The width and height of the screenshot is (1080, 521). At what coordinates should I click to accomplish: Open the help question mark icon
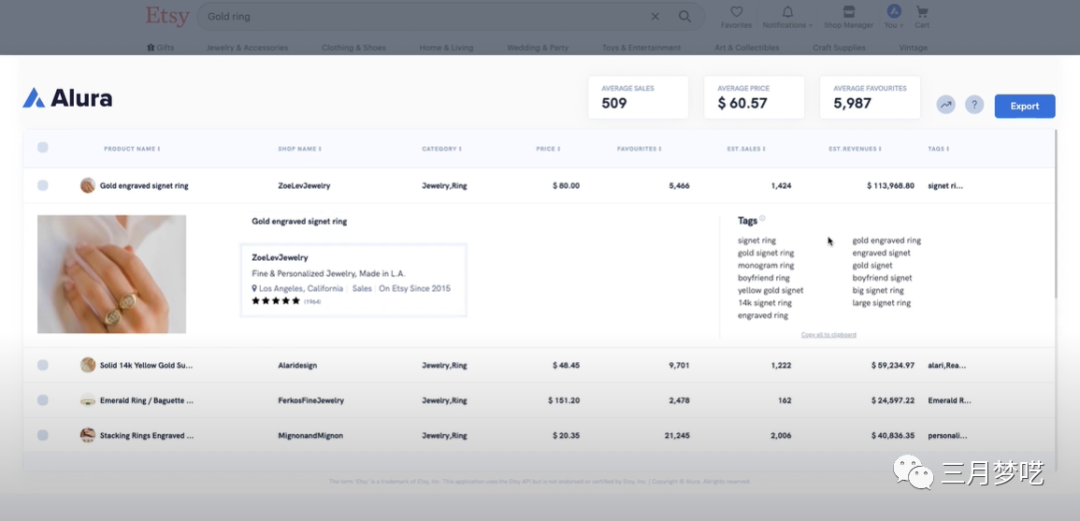(974, 105)
